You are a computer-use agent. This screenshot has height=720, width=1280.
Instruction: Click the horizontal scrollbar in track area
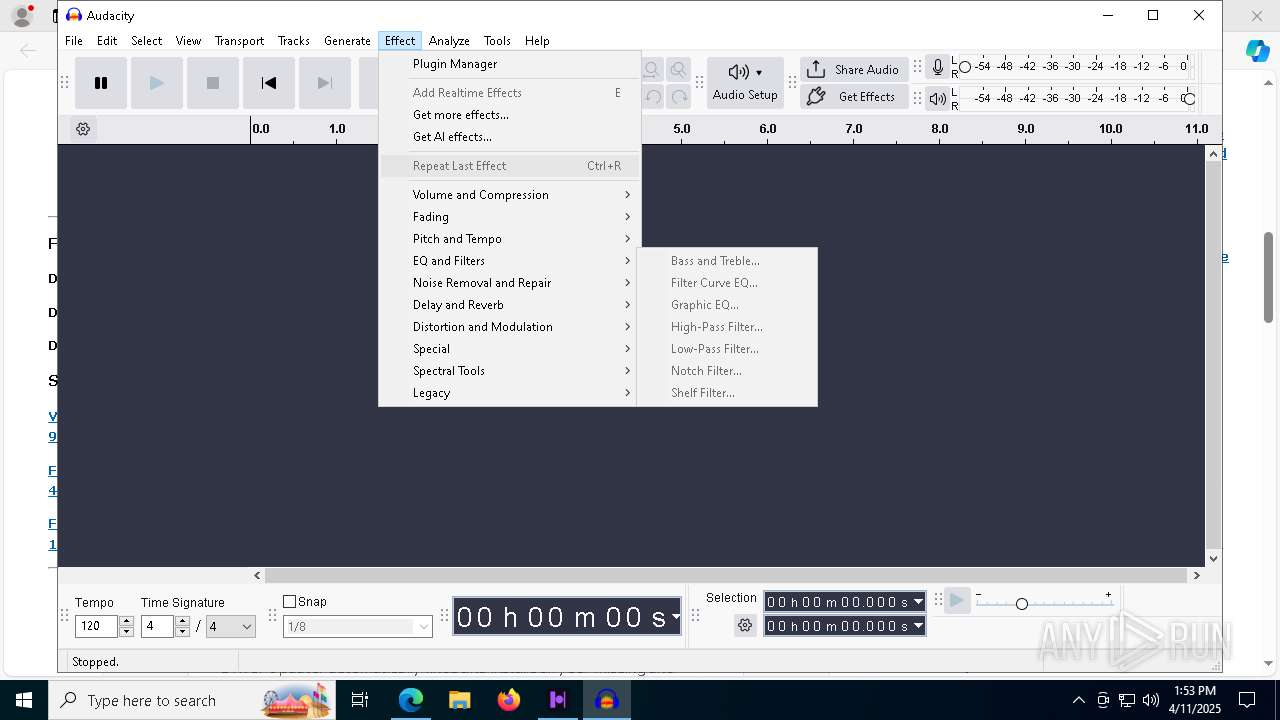[x=726, y=575]
